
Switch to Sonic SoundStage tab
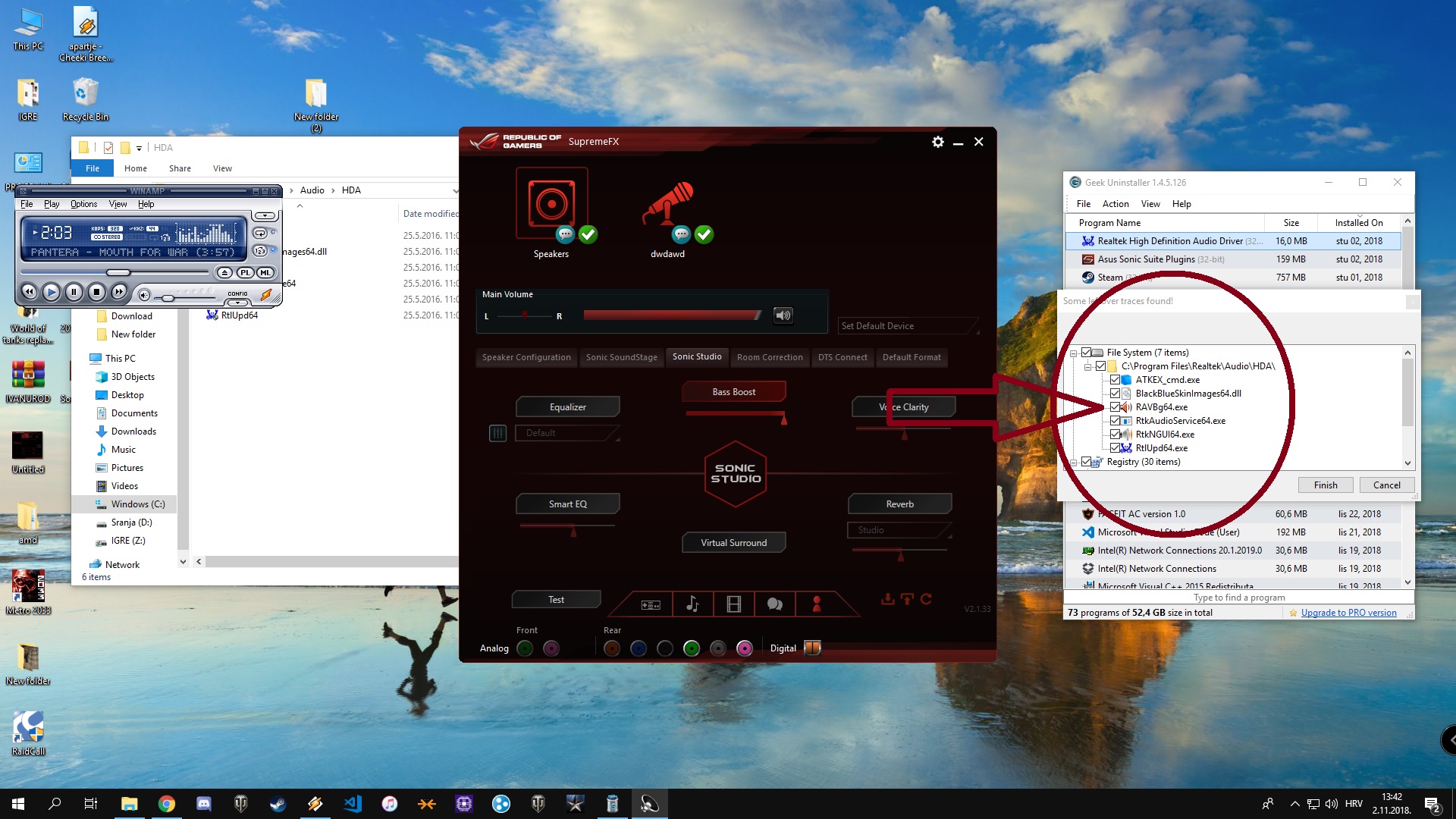pos(622,357)
